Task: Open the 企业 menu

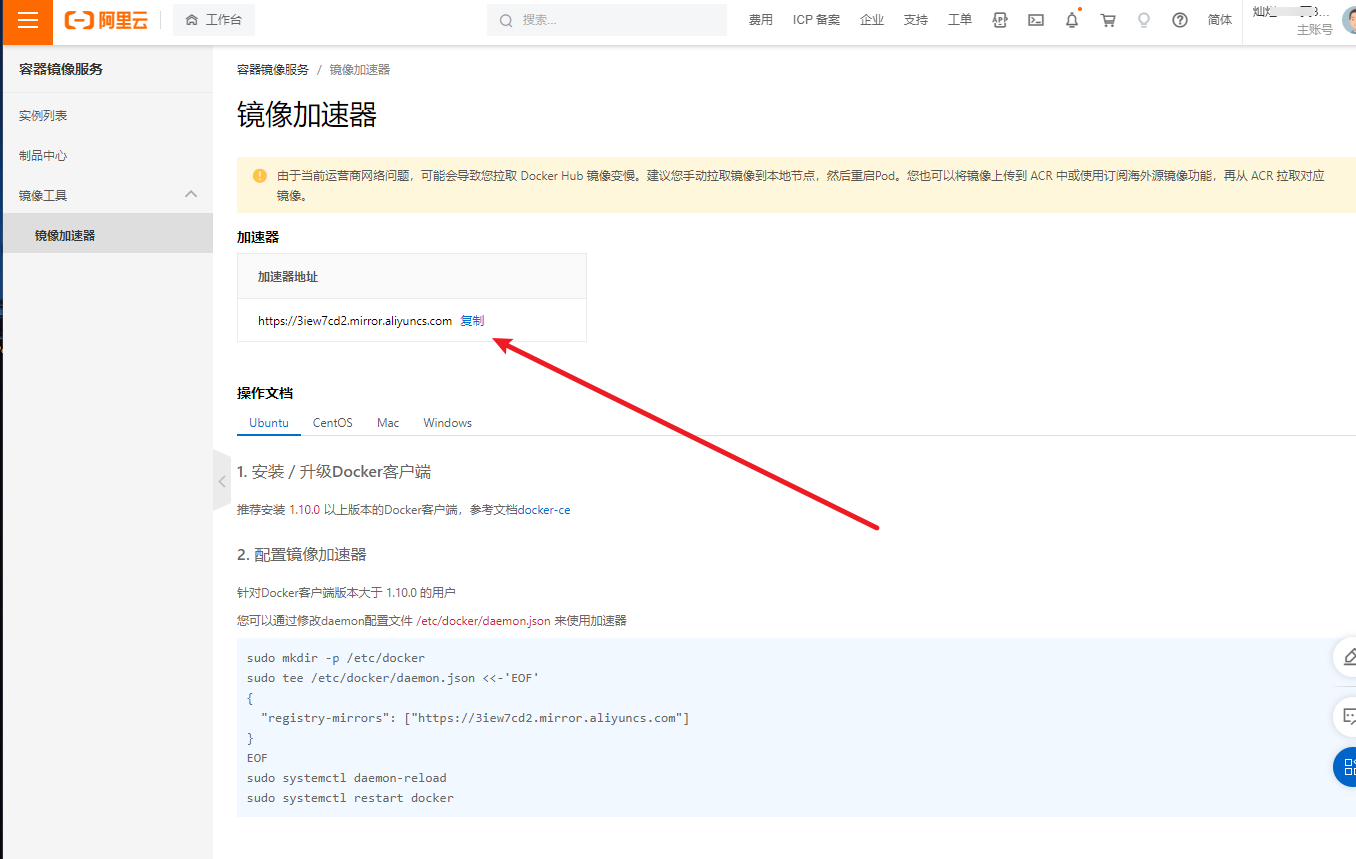Action: point(872,20)
